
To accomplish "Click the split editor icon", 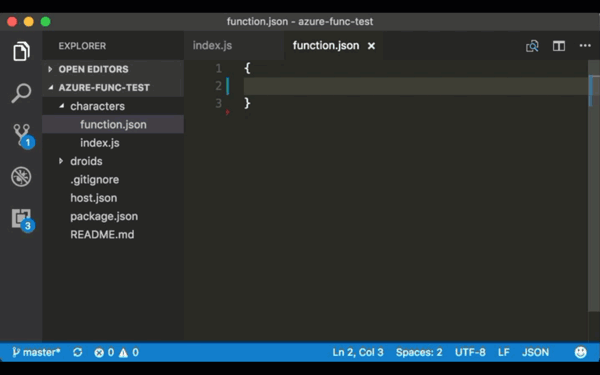I will 559,46.
